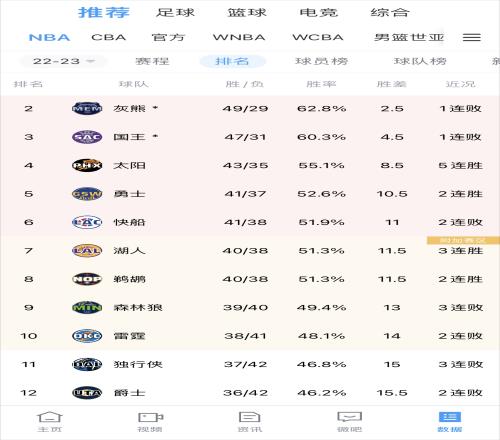Viewport: 500px width, 440px height.
Task: Click the 胜/负 column header
Action: 245,84
